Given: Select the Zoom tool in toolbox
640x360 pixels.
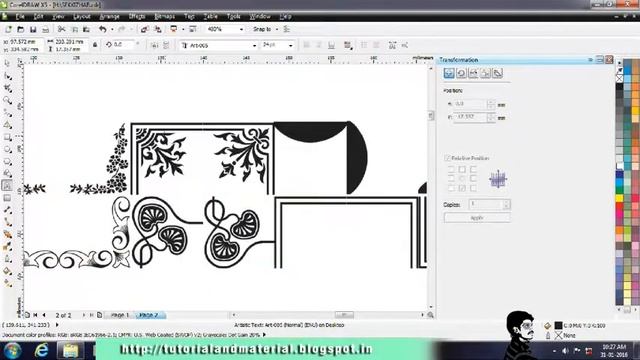Looking at the screenshot, I should (7, 100).
